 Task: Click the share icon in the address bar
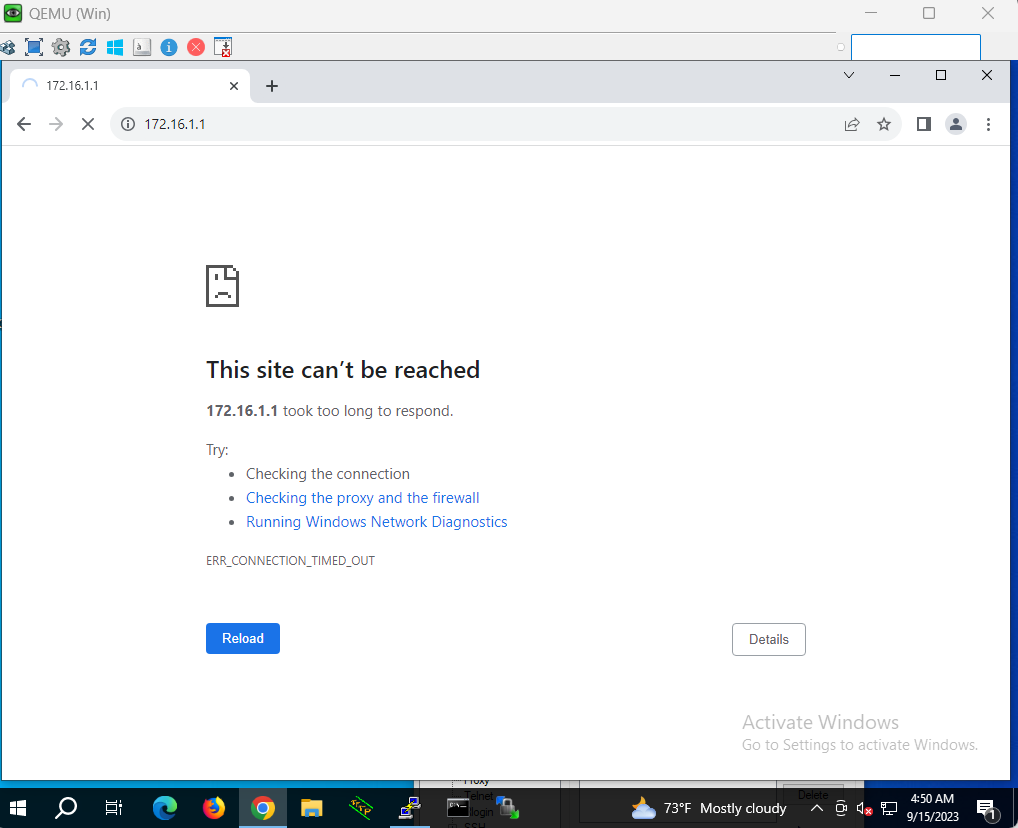point(852,124)
